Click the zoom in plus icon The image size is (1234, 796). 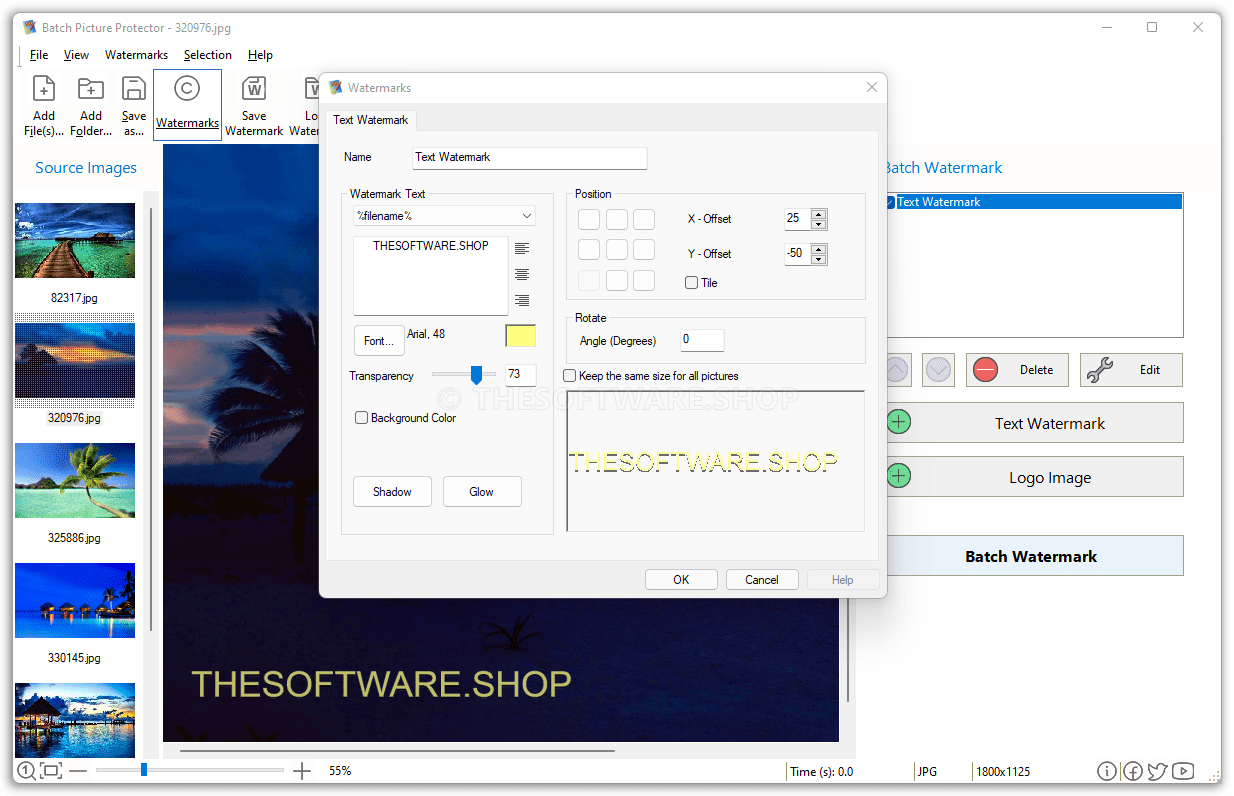[302, 771]
